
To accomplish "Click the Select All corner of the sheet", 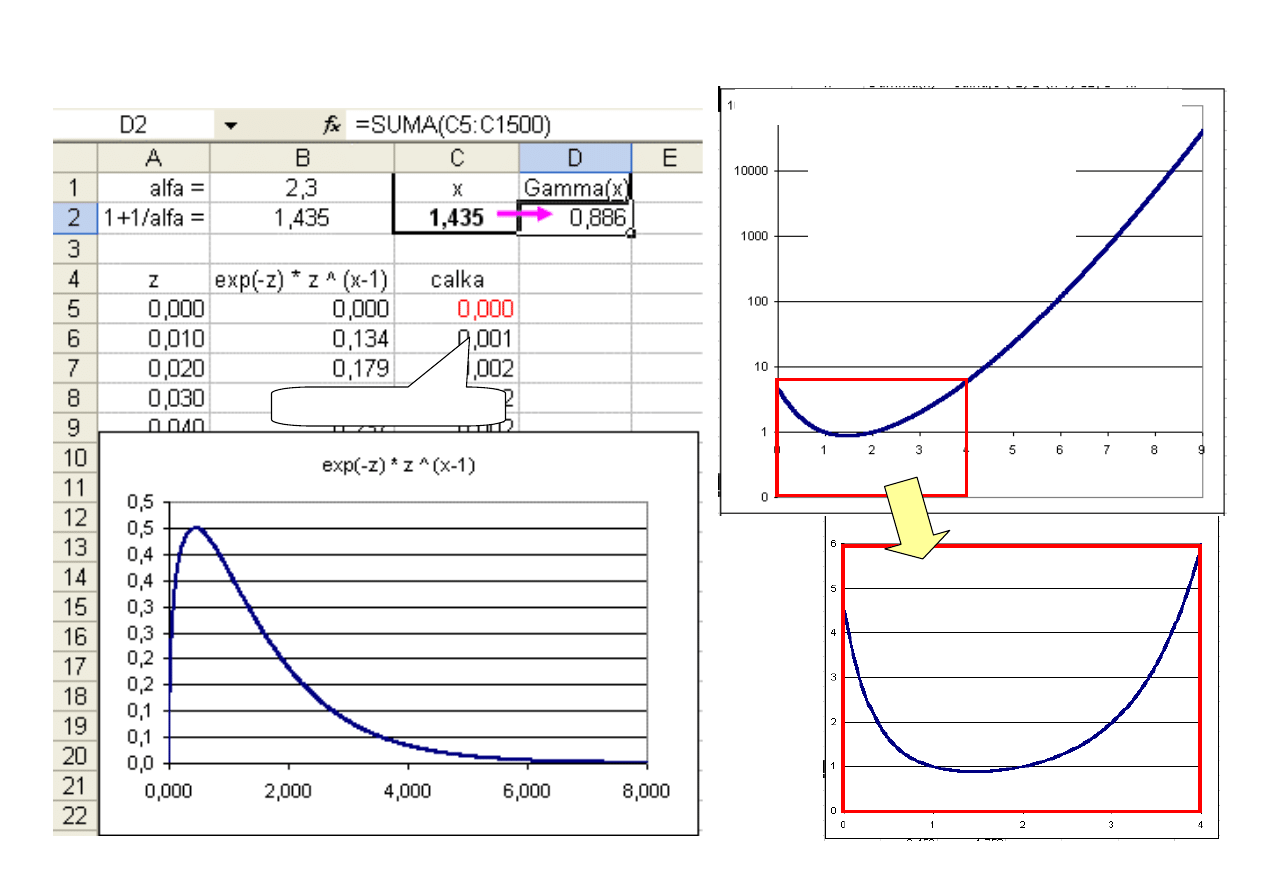I will [x=75, y=157].
